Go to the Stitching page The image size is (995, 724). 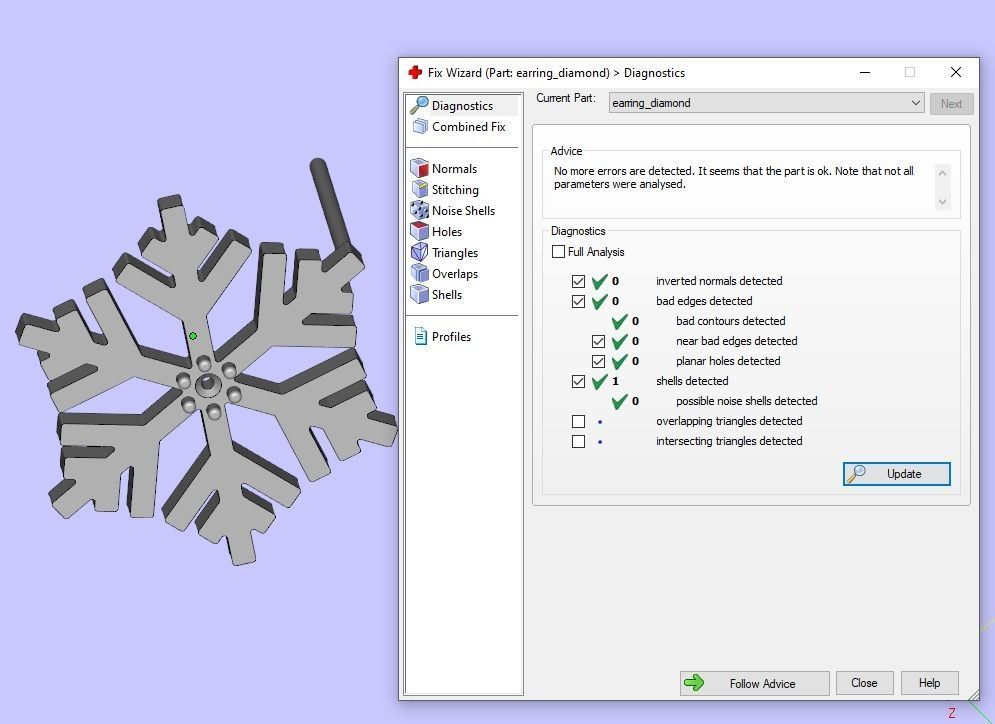[x=455, y=189]
